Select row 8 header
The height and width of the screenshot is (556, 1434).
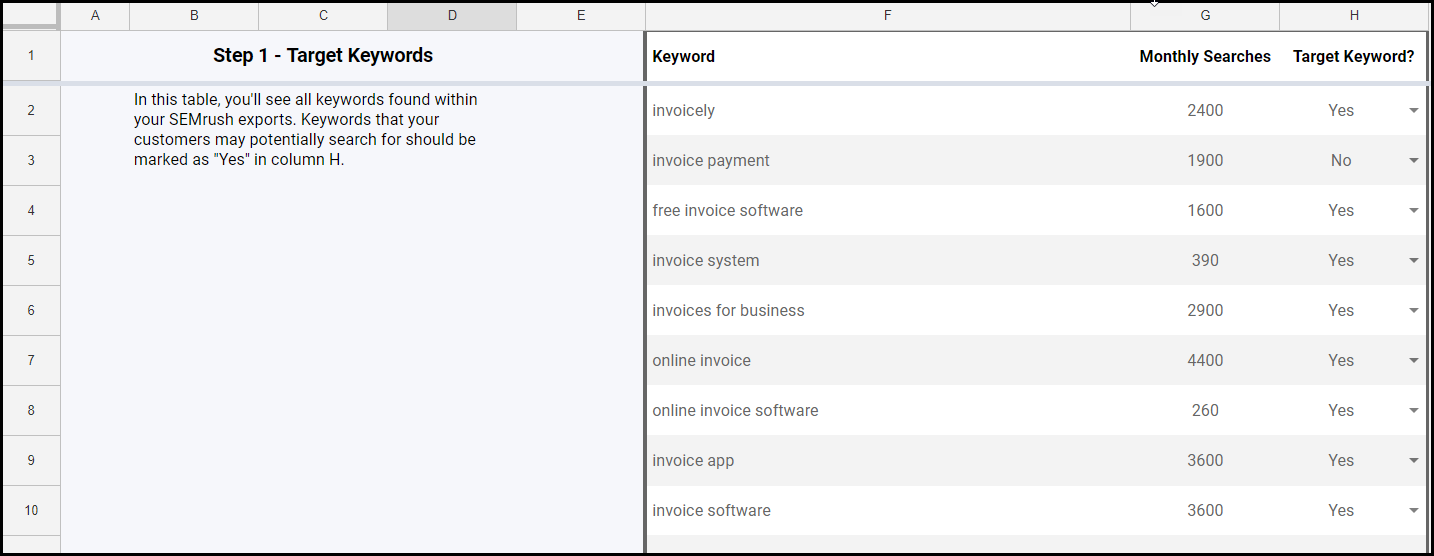coord(31,410)
